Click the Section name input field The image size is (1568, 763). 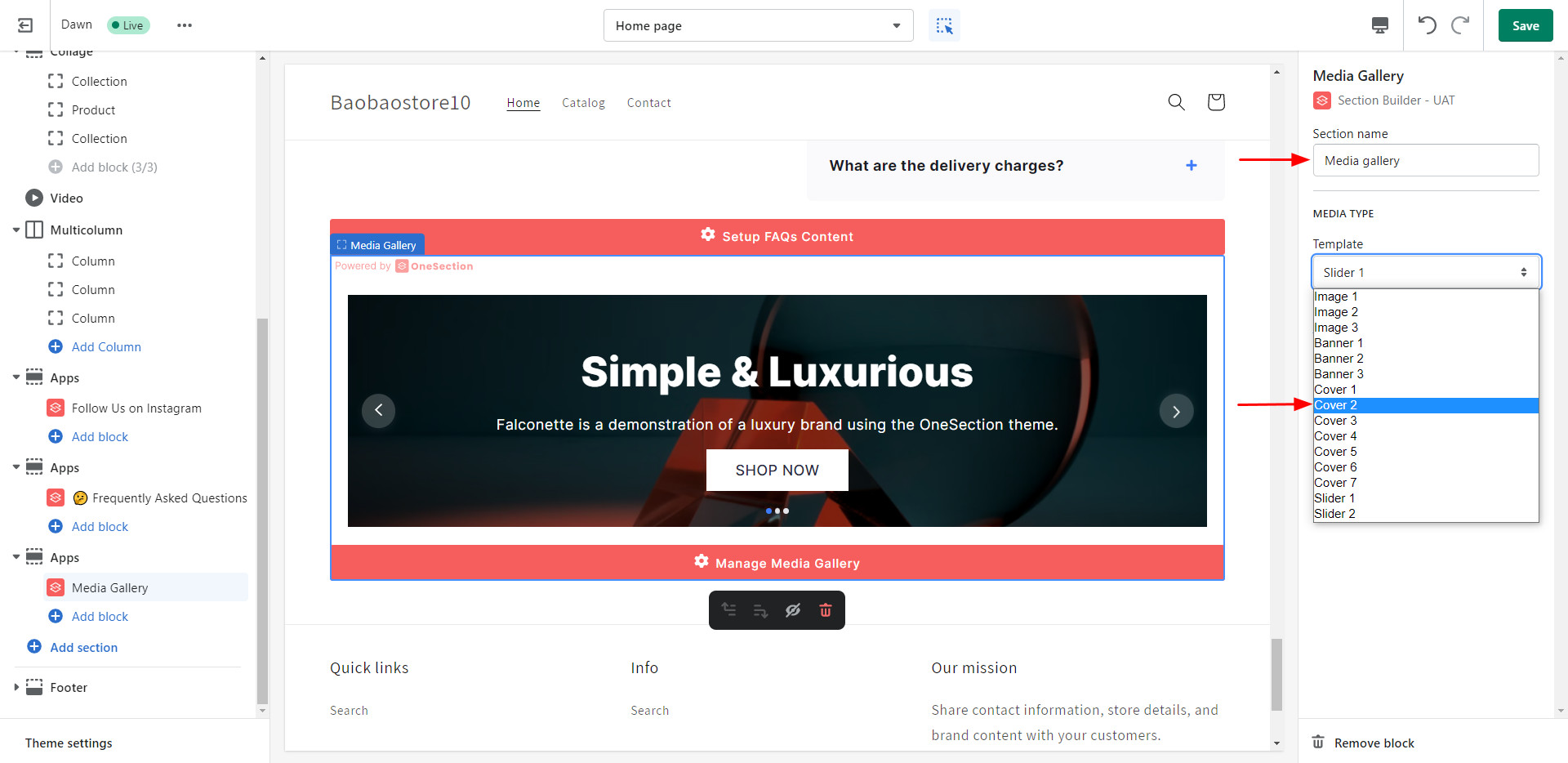point(1426,160)
